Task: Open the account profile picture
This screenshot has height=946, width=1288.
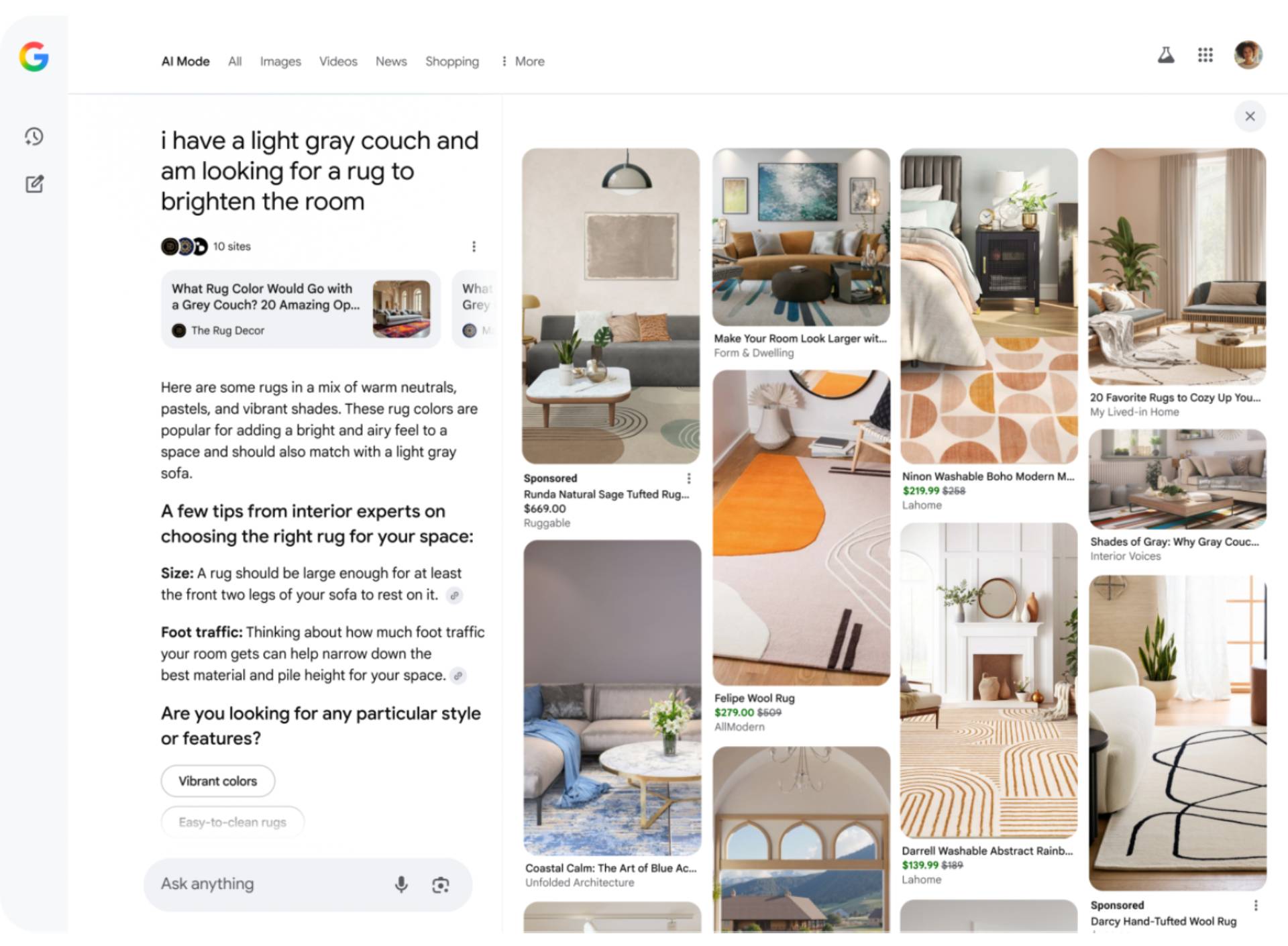Action: click(1248, 55)
